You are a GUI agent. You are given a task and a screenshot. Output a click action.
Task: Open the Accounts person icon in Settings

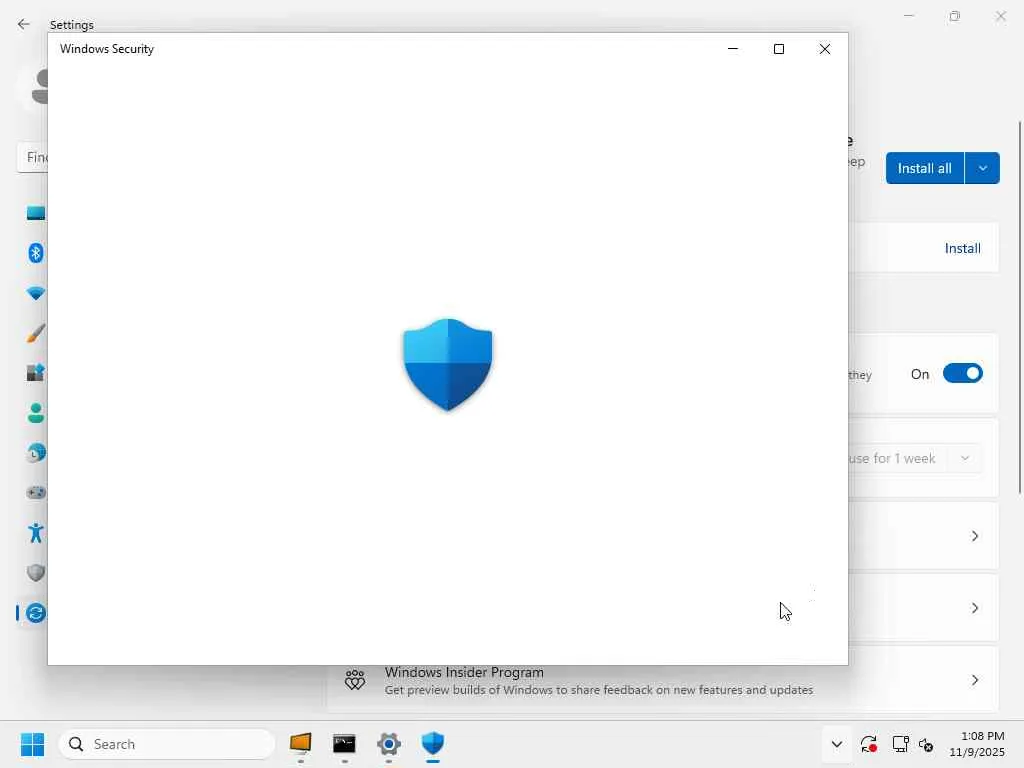(36, 413)
